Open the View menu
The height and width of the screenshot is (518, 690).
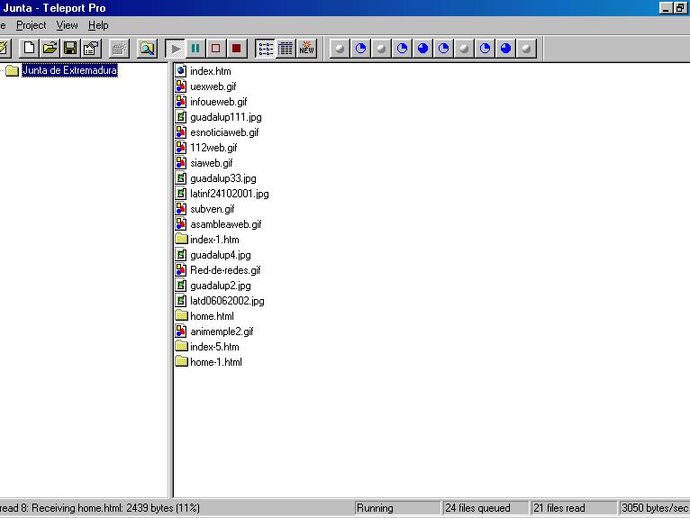[67, 26]
